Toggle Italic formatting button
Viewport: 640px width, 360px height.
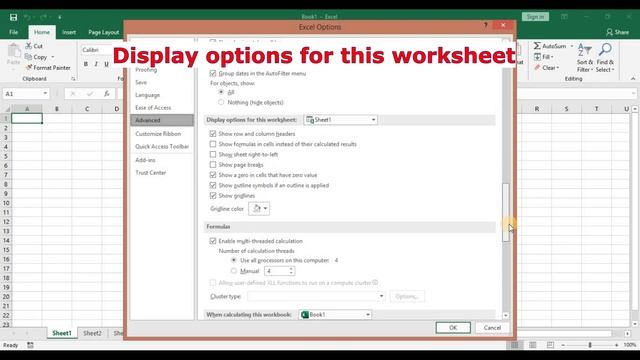point(96,64)
